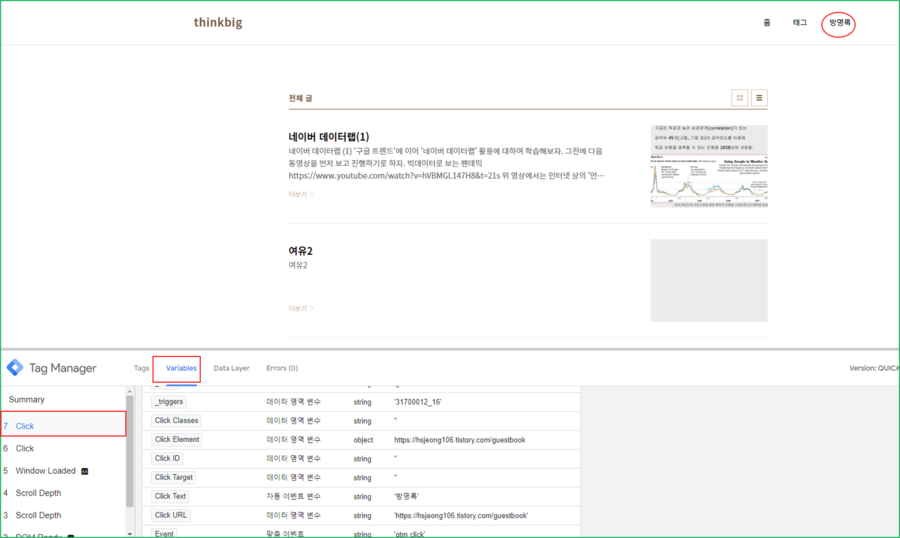Switch blog posts to grid view
Screen dimensions: 900x538
pos(739,98)
